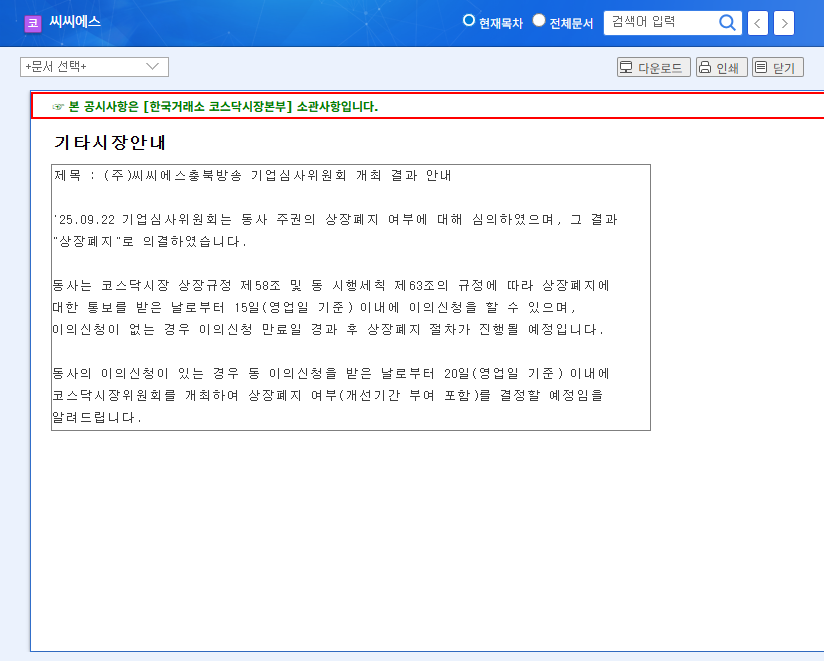
Task: Go to next search result arrow
Action: (784, 23)
